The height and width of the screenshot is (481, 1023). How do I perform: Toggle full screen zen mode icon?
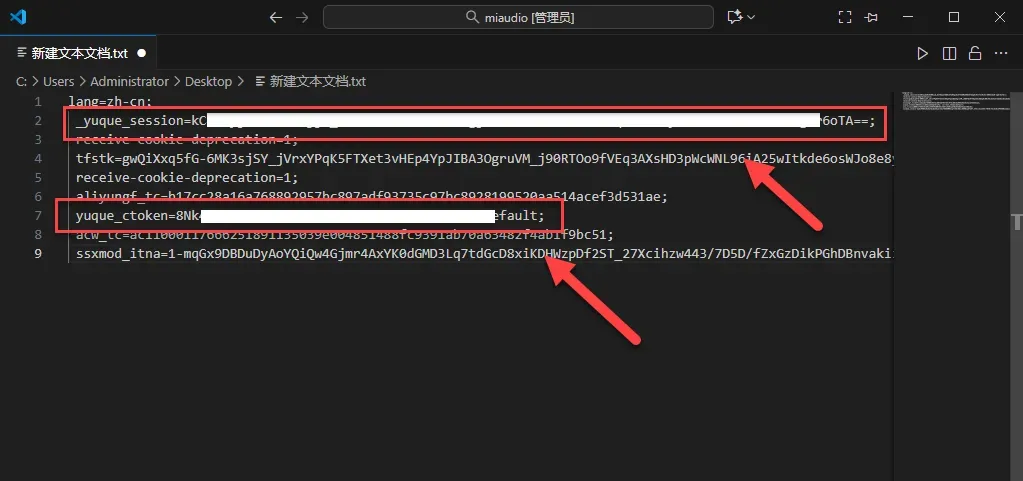845,17
